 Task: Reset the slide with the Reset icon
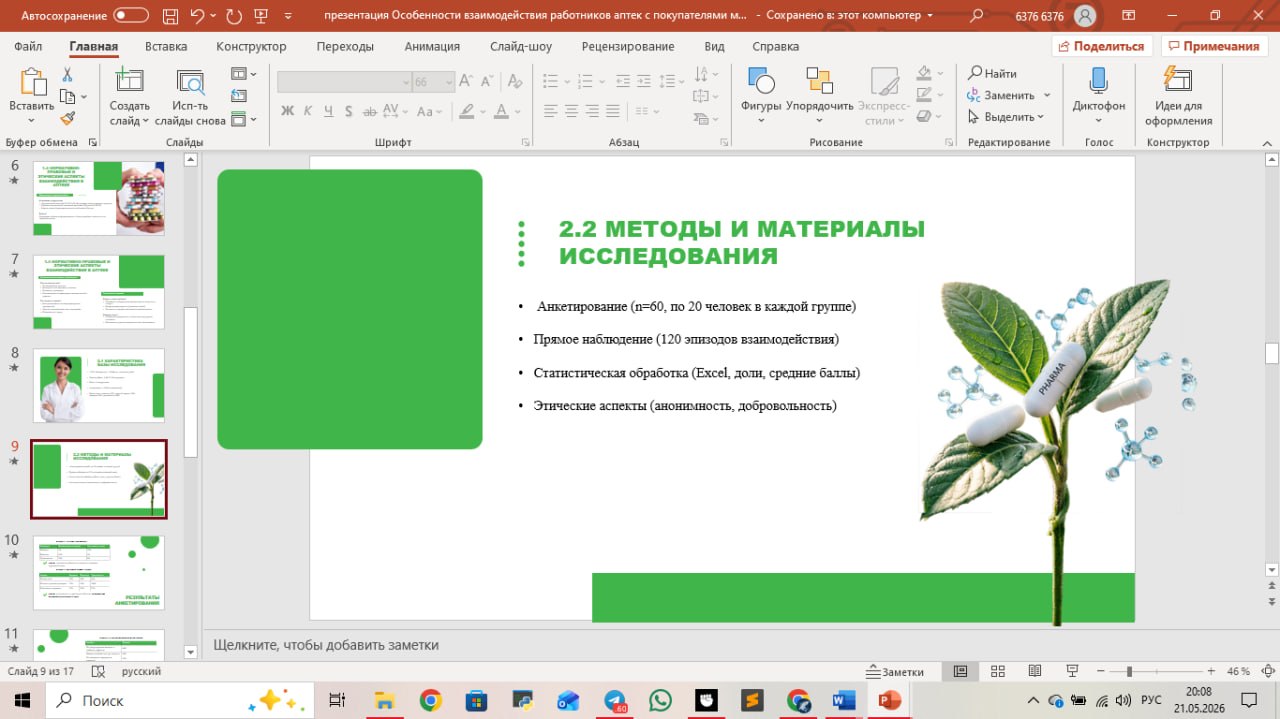click(x=240, y=96)
